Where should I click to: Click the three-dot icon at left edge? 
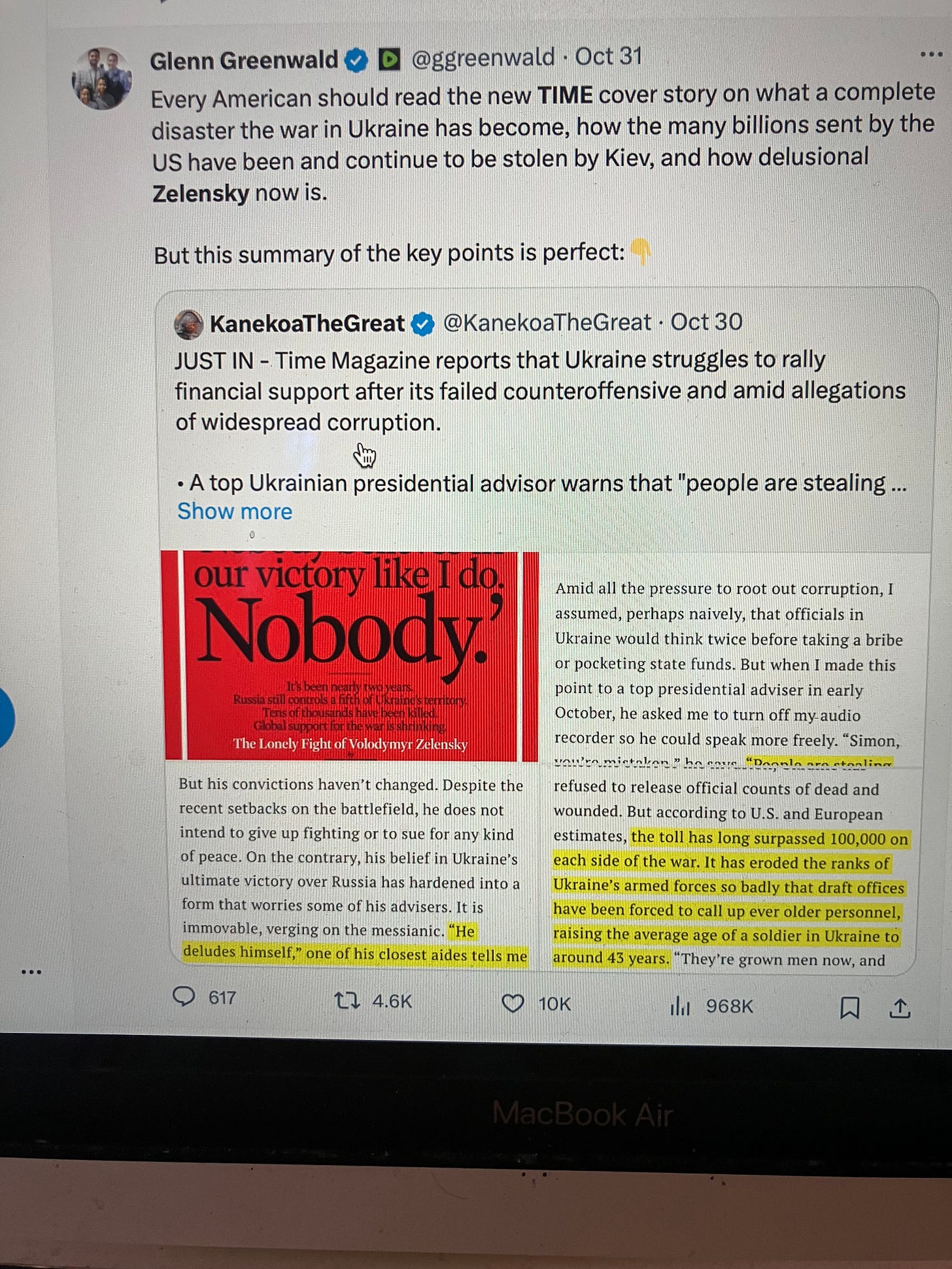(31, 972)
